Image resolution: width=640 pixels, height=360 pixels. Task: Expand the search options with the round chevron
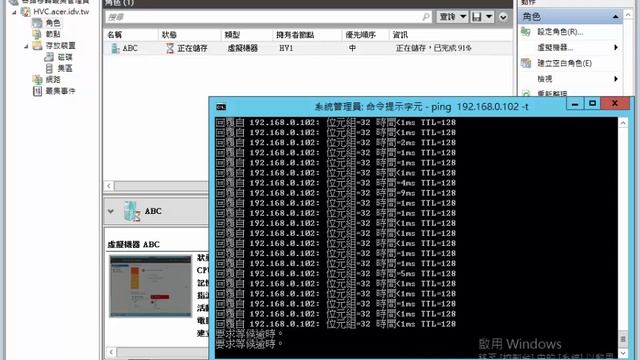(x=503, y=17)
